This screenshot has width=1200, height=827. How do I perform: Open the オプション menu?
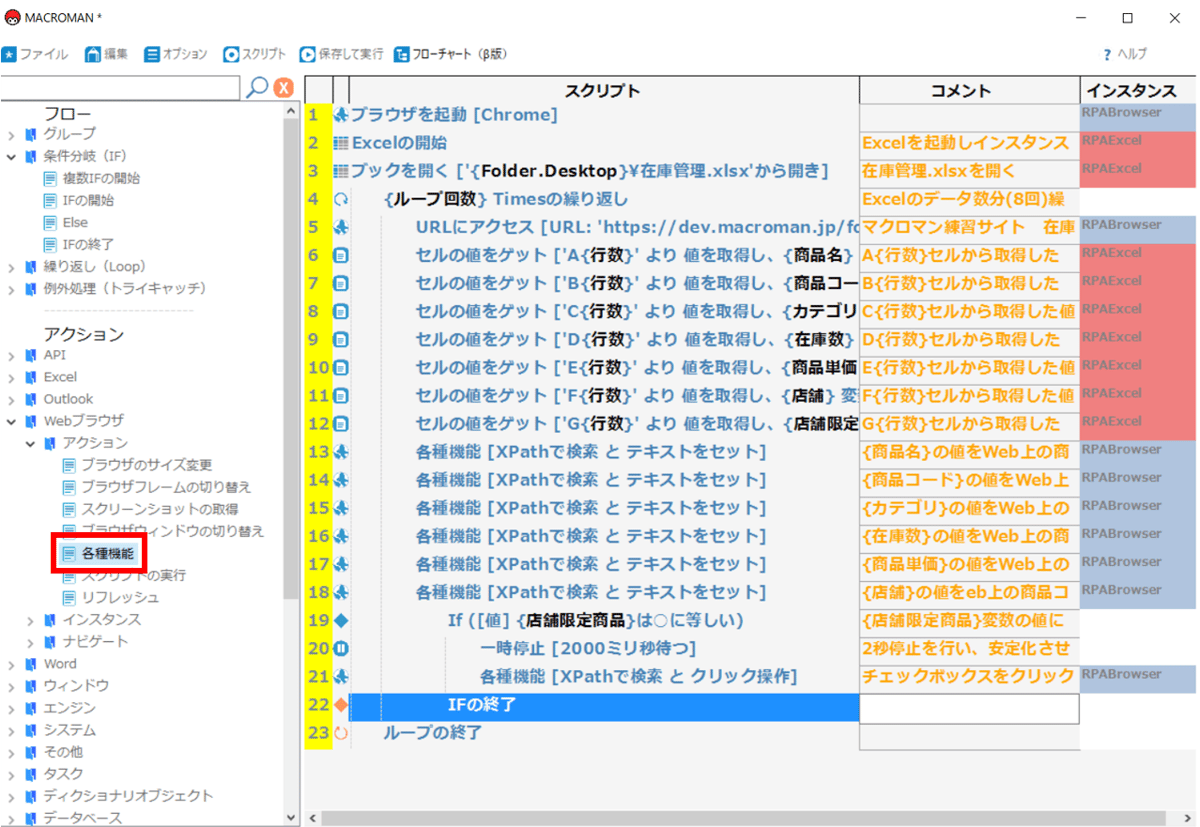coord(176,54)
